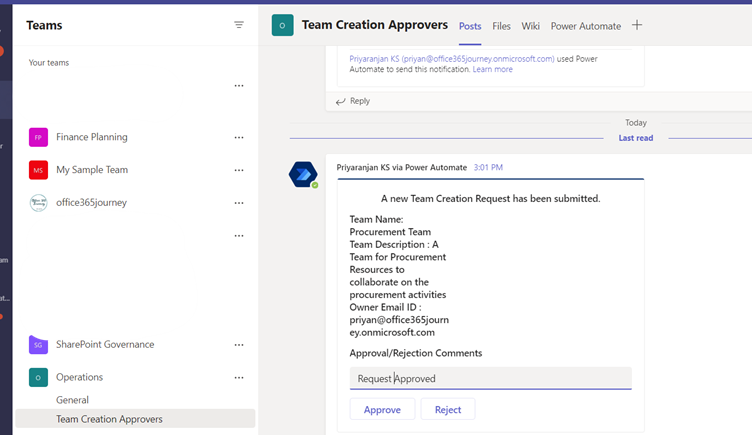
Task: Click the Today date divider label
Action: pos(636,123)
